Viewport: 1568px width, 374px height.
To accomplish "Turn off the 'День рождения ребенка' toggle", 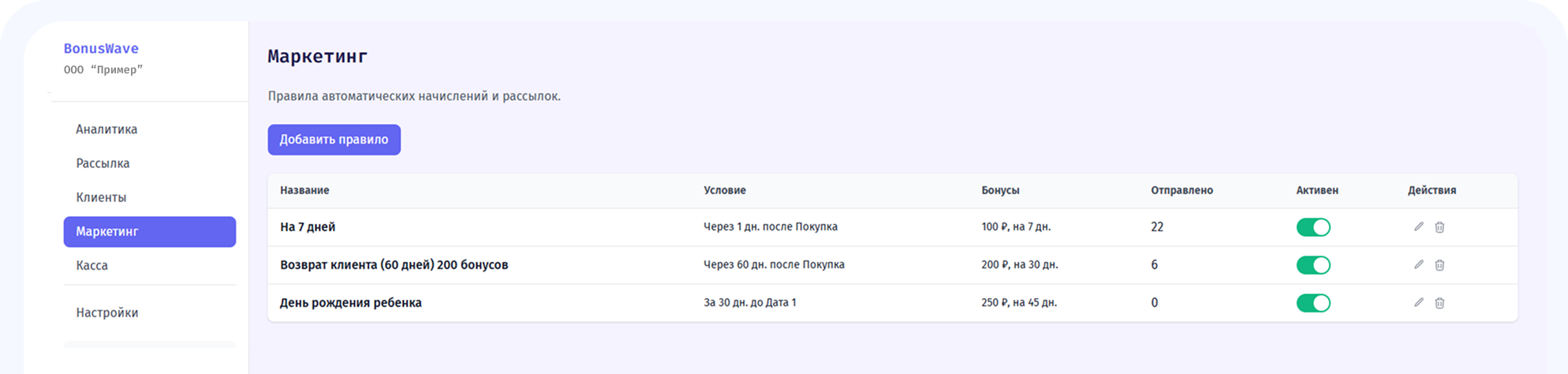I will pyautogui.click(x=1313, y=303).
